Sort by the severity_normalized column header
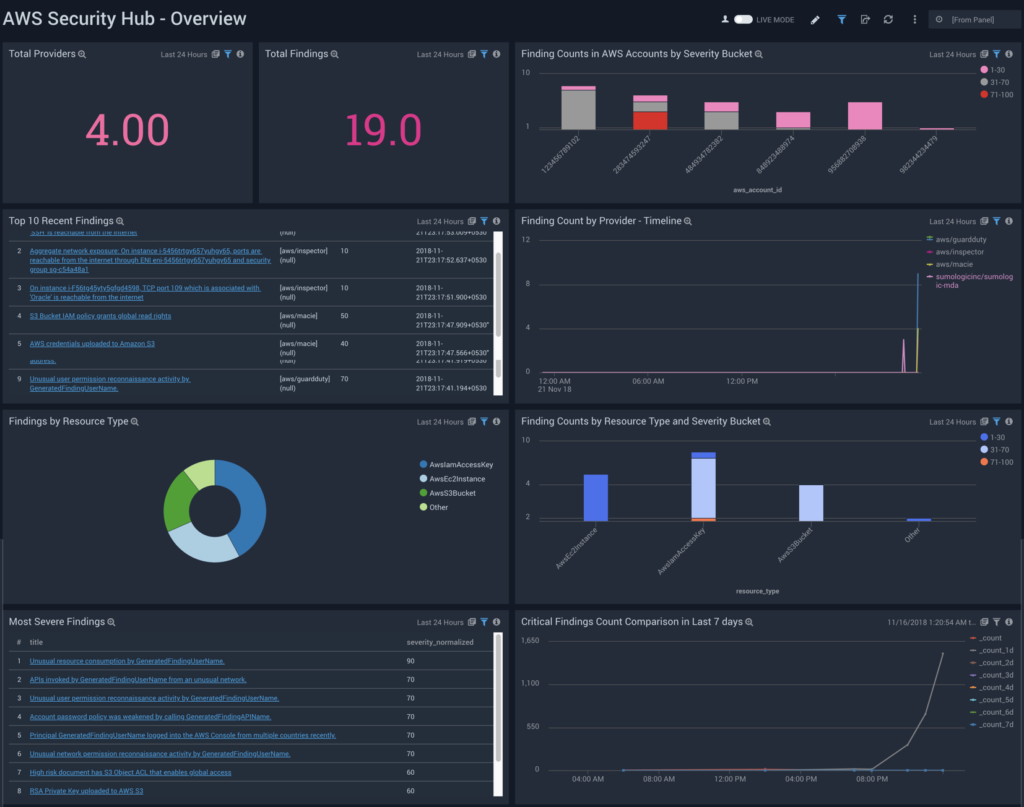 tap(440, 642)
